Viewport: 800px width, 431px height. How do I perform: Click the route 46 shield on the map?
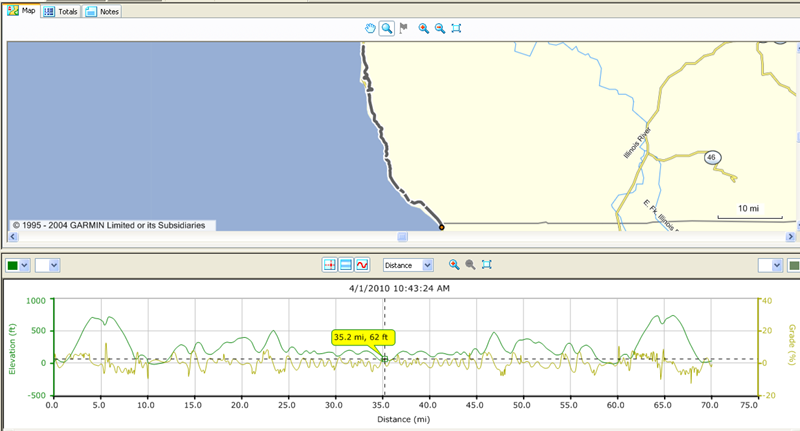712,157
